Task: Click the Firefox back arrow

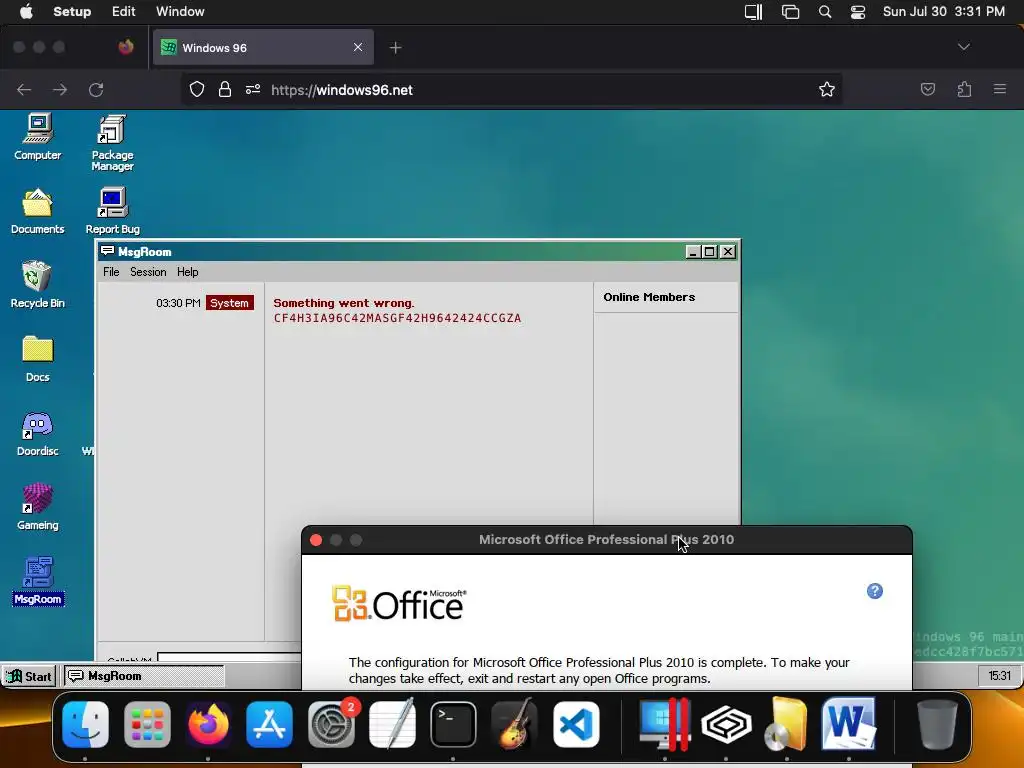Action: click(x=24, y=89)
